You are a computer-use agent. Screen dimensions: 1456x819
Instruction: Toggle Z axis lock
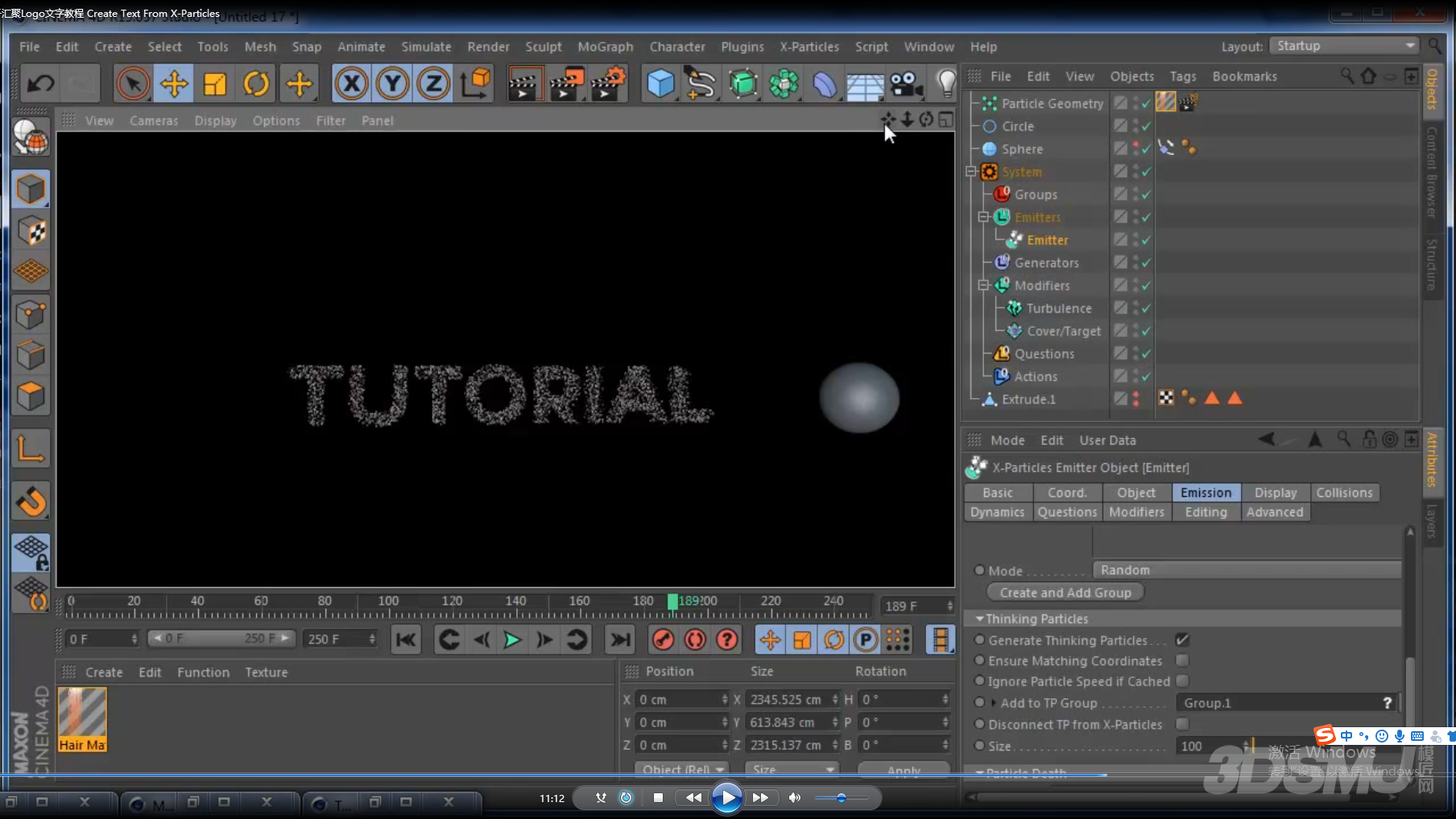tap(433, 83)
